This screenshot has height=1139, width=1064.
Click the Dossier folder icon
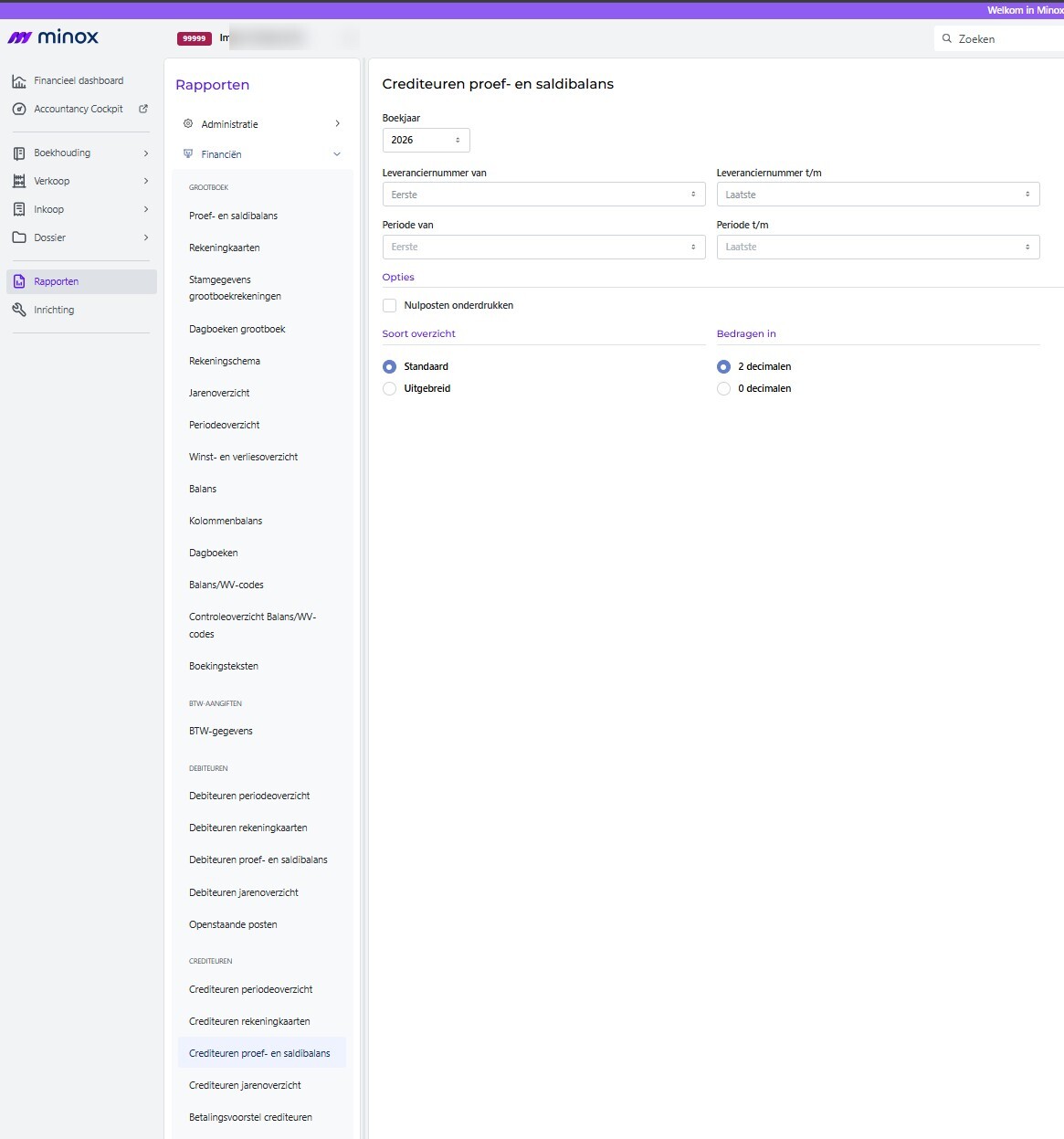[19, 237]
